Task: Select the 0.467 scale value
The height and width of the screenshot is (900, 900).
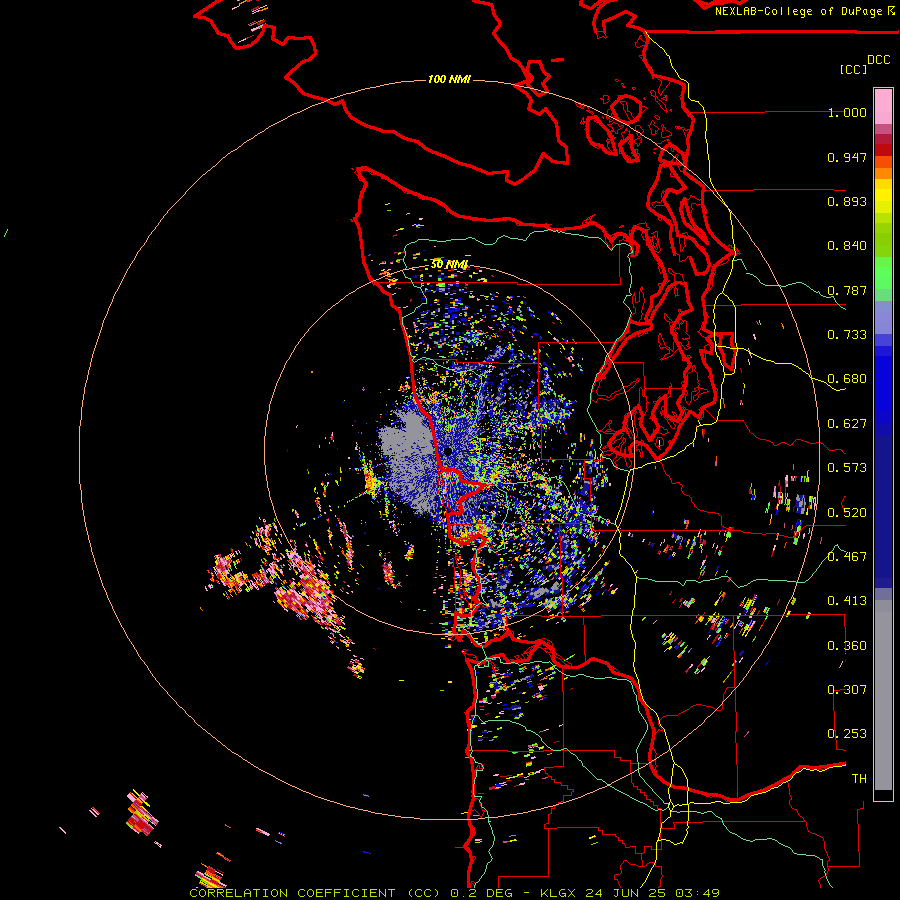Action: pos(847,557)
